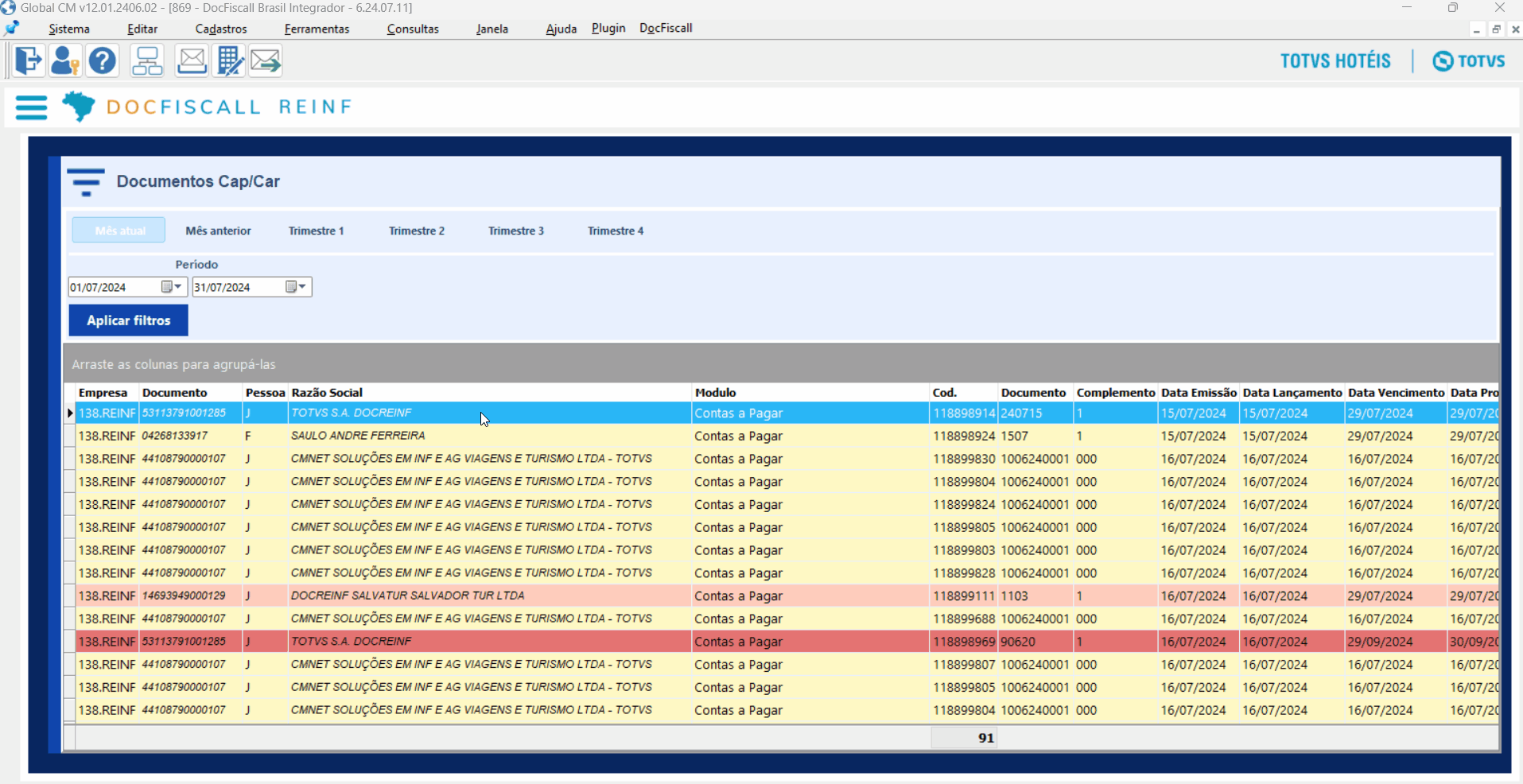Sort by the Cod. column header

964,393
